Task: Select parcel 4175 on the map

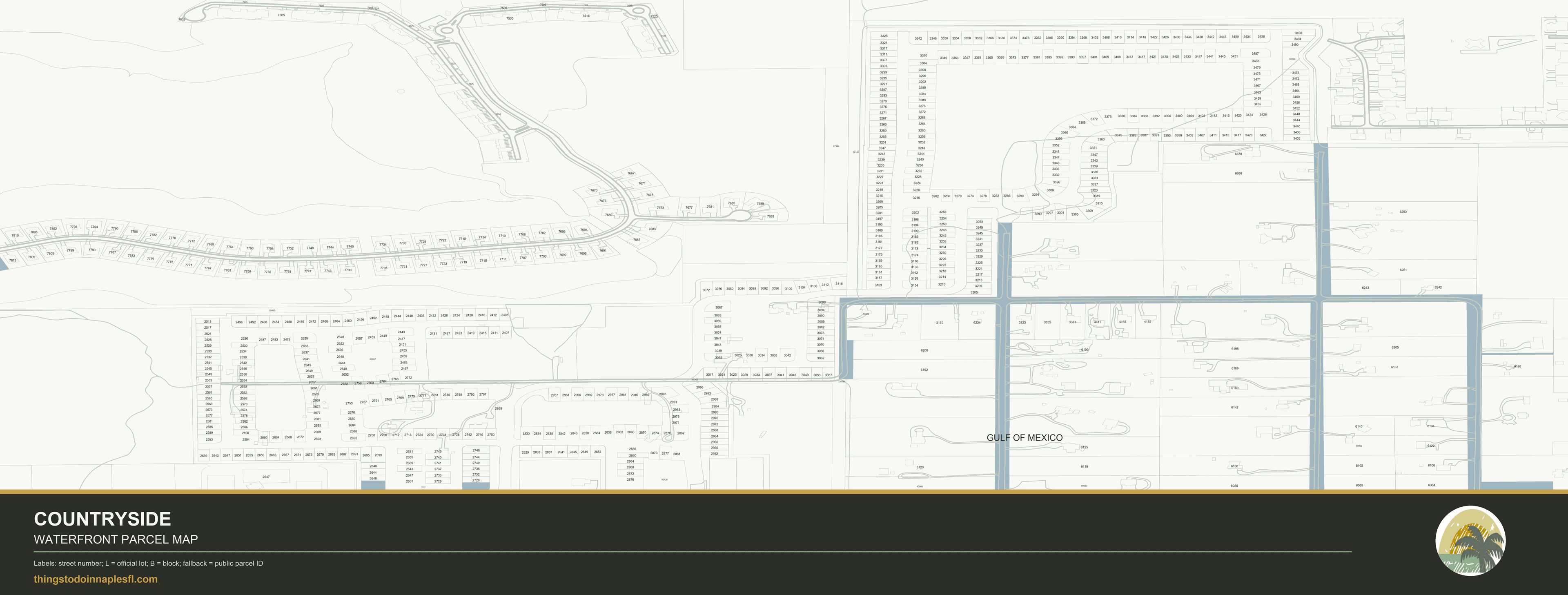Action: pyautogui.click(x=1147, y=322)
